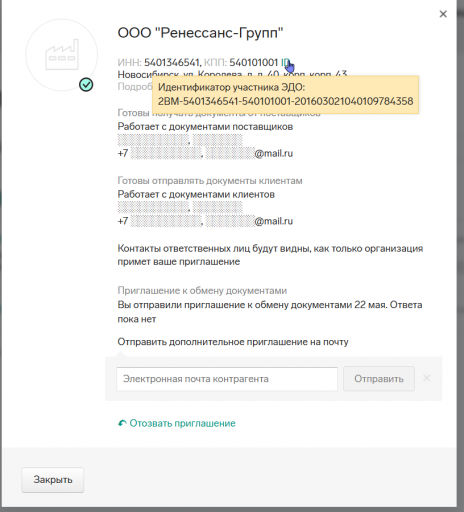The width and height of the screenshot is (464, 512).
Task: Click text Вы отправили приглашение 22 мая
Action: pyautogui.click(x=270, y=312)
